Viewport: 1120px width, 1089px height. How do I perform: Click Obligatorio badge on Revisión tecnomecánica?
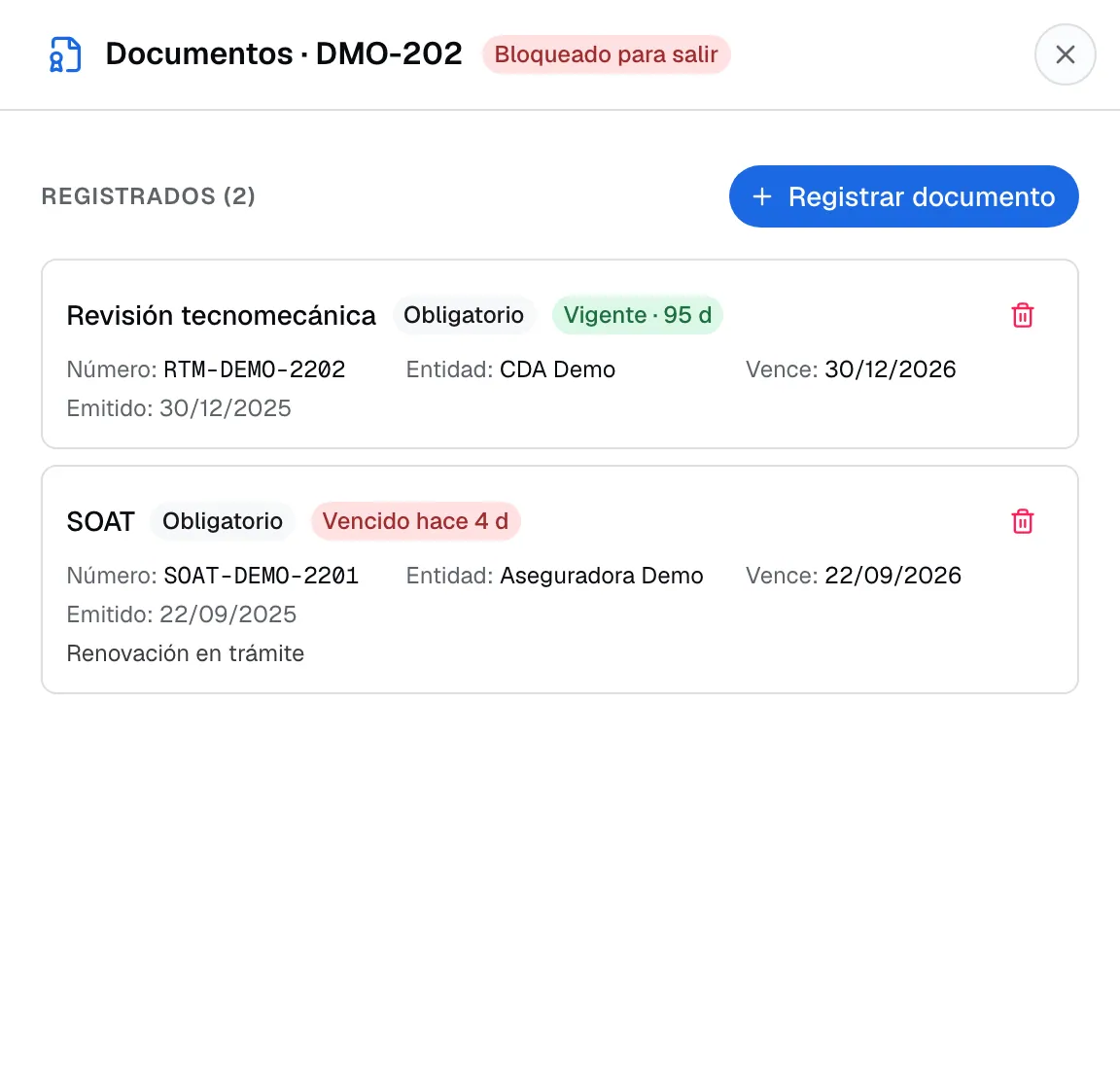click(x=464, y=315)
